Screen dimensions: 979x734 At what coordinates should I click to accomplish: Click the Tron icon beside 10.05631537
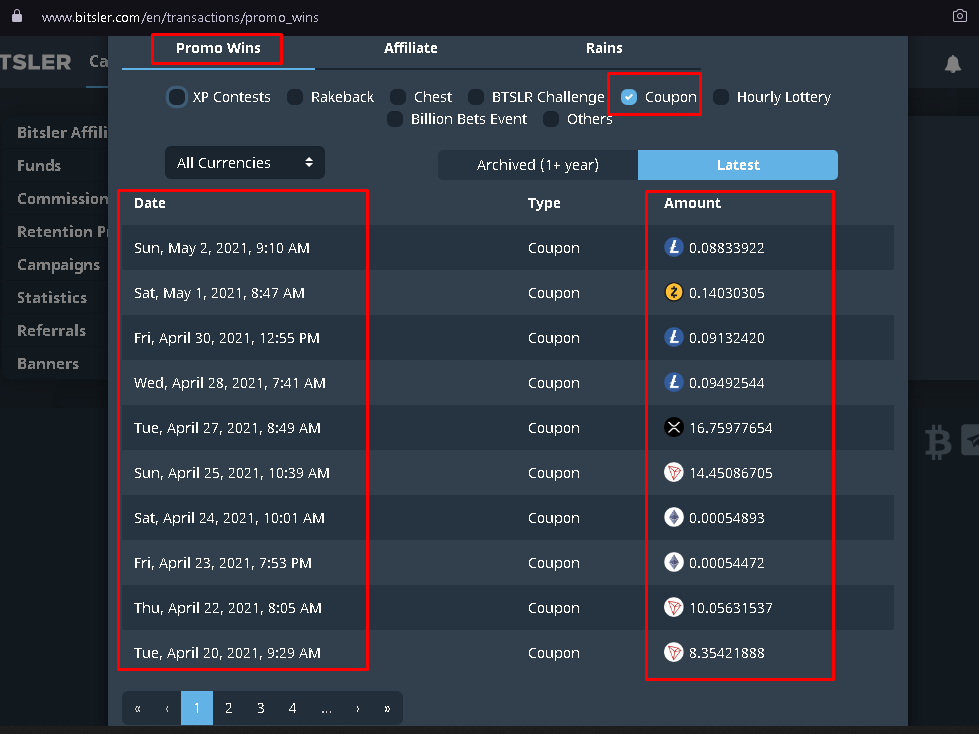tap(674, 607)
